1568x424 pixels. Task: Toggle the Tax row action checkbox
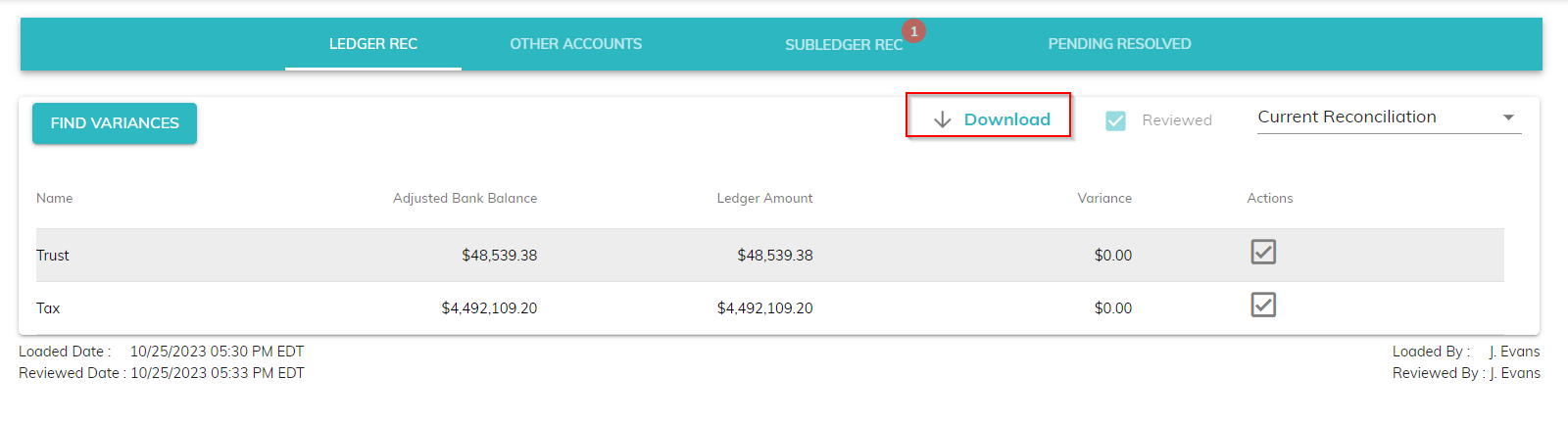coord(1263,305)
